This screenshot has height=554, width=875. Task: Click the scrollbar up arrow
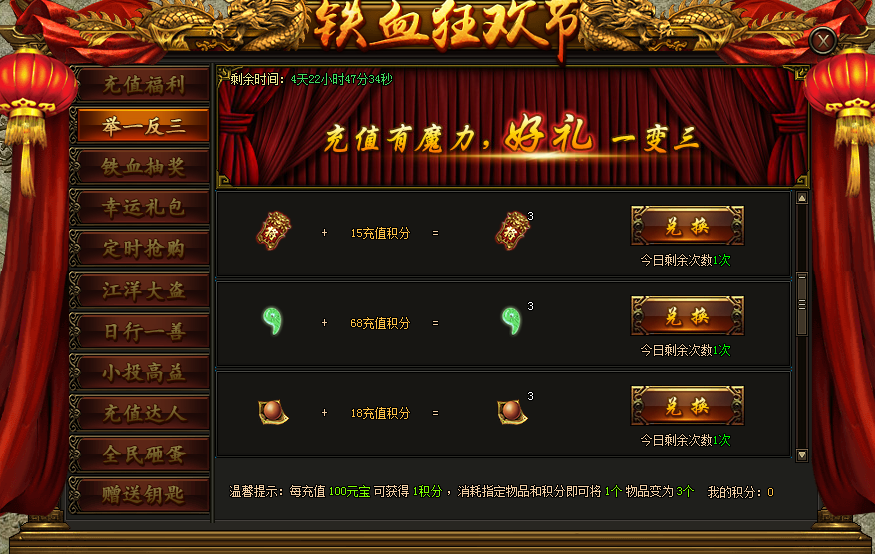[802, 198]
